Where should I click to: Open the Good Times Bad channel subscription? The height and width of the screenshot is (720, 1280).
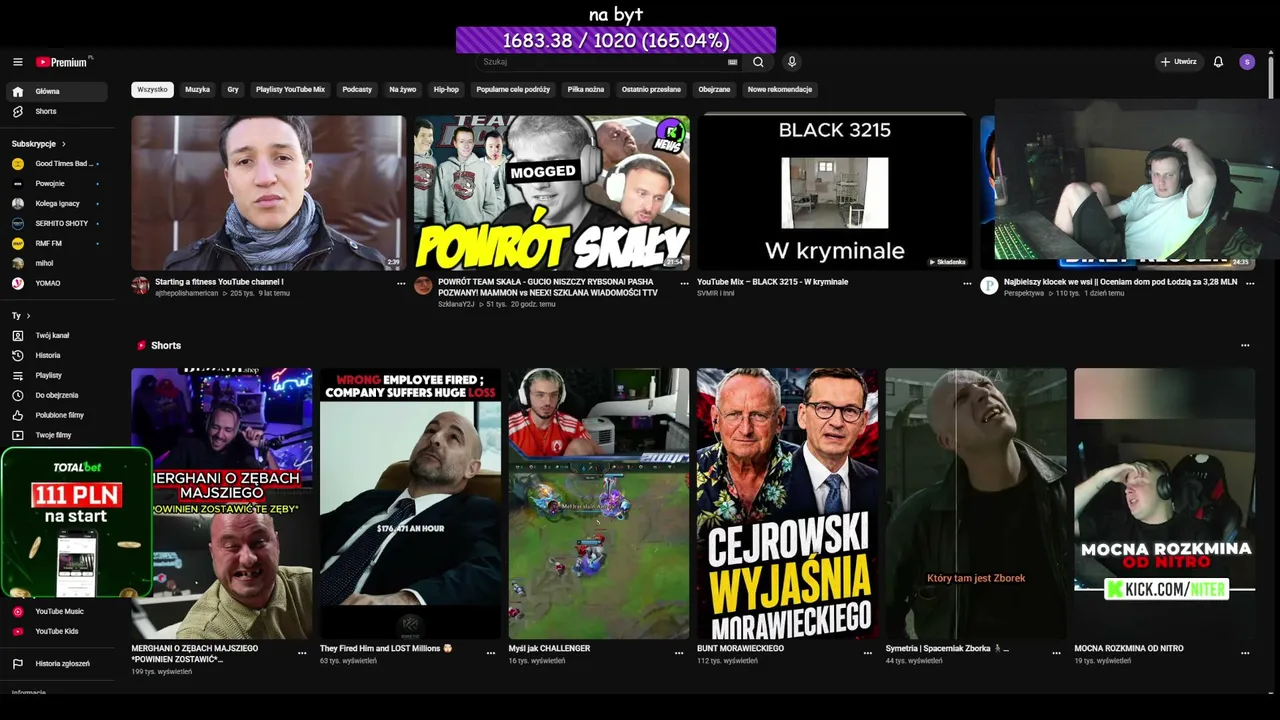(57, 164)
